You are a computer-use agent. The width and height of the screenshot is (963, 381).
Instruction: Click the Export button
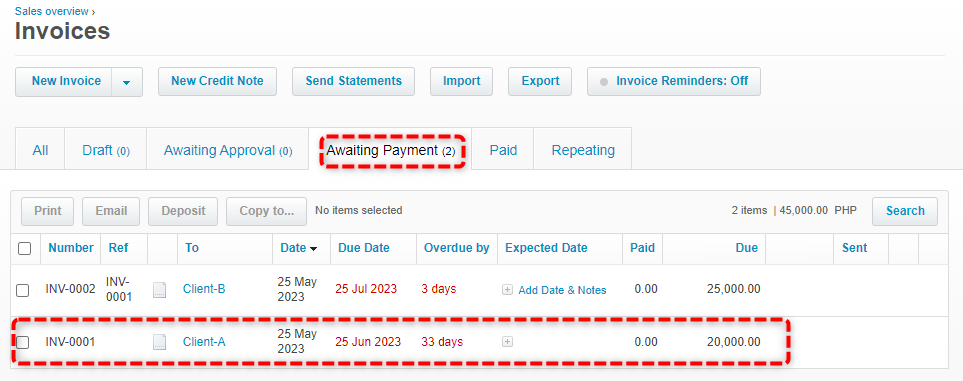[x=540, y=81]
